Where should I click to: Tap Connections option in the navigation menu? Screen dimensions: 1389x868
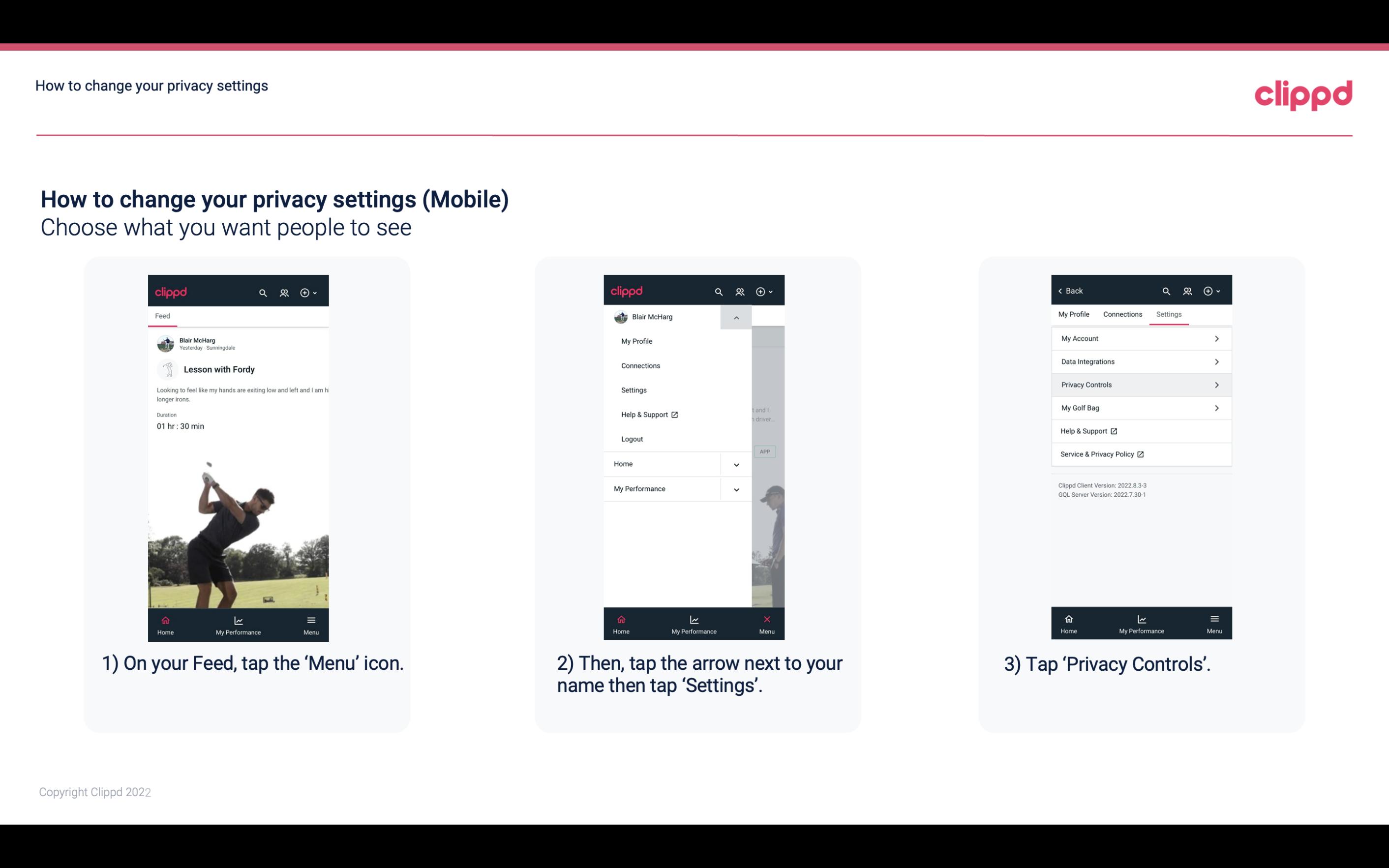tap(640, 366)
